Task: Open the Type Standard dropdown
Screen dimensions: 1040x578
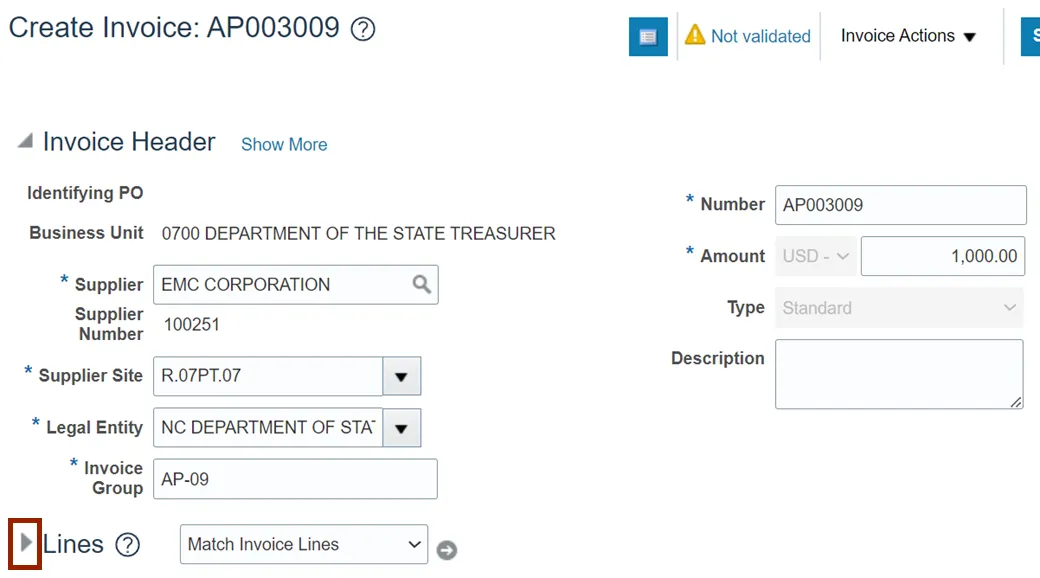Action: [899, 308]
